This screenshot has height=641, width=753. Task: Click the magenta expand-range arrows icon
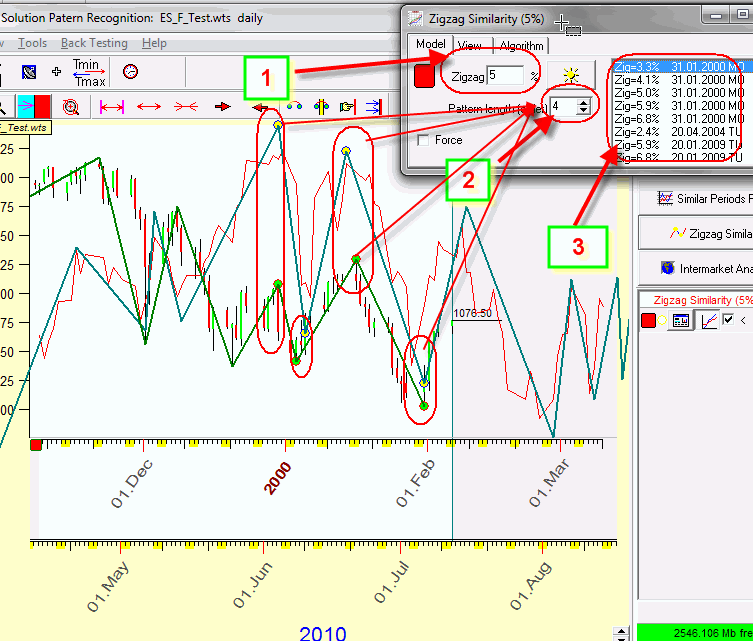(x=112, y=106)
